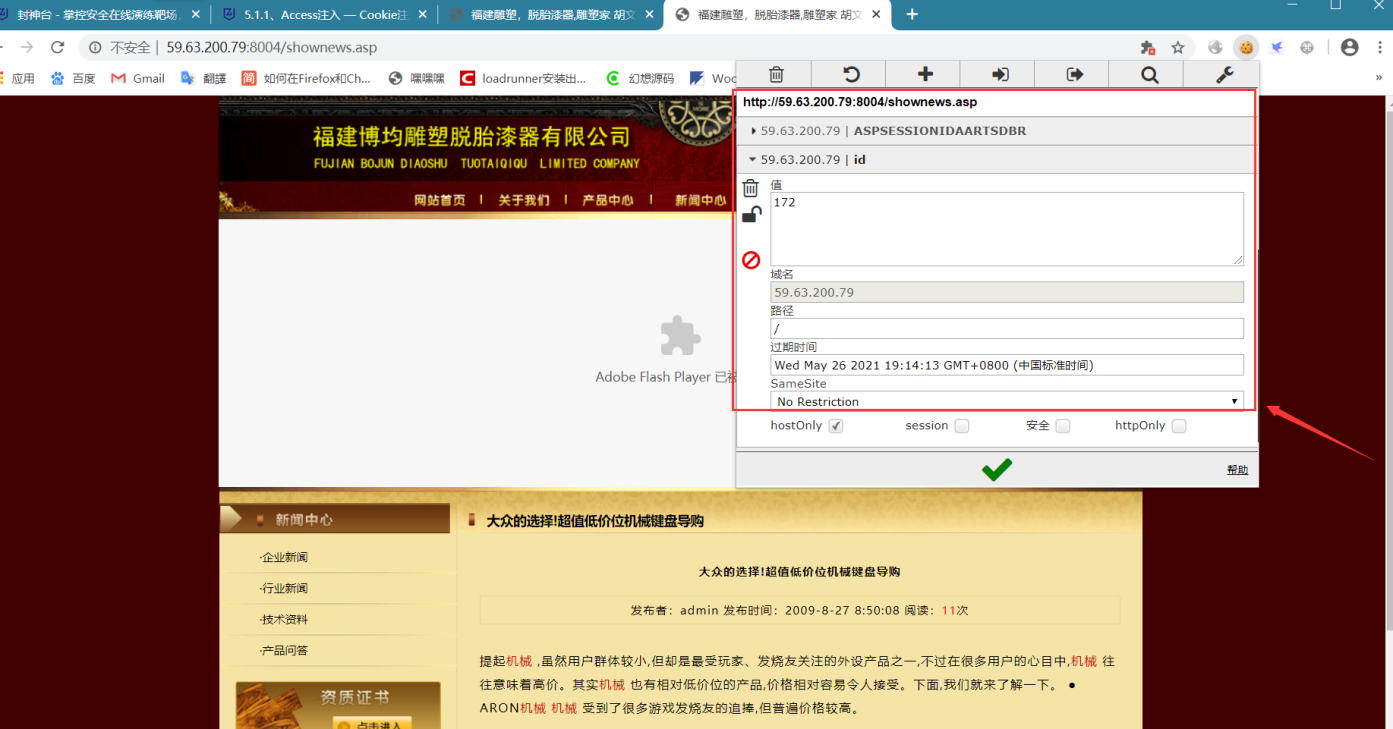This screenshot has width=1393, height=729.
Task: Open the Chrome profile avatar icon
Action: pyautogui.click(x=1349, y=47)
